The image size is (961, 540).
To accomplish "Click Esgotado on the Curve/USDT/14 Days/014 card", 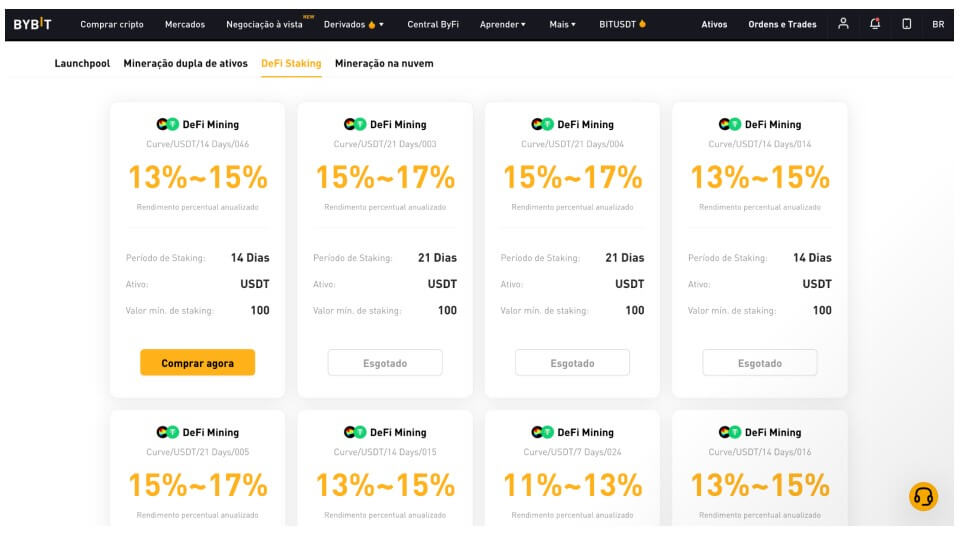I will coord(760,363).
